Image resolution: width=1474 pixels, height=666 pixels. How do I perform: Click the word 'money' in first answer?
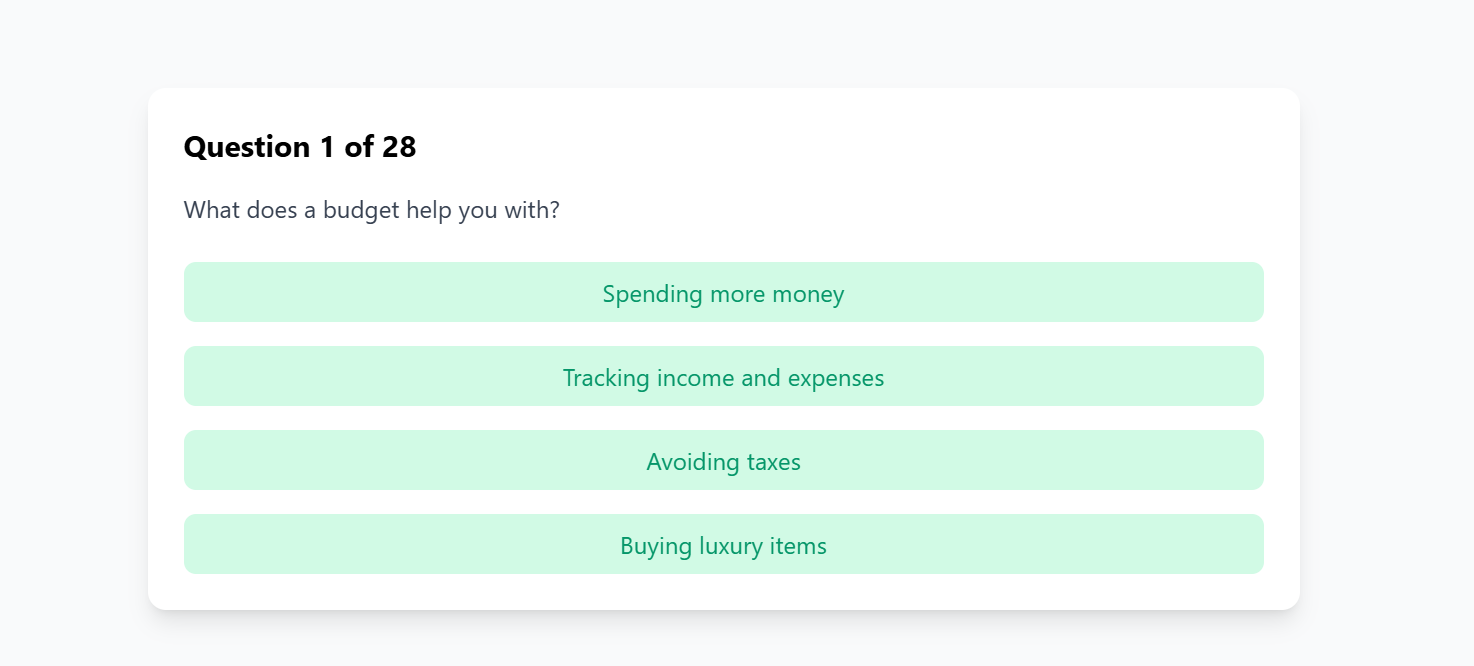pyautogui.click(x=813, y=294)
